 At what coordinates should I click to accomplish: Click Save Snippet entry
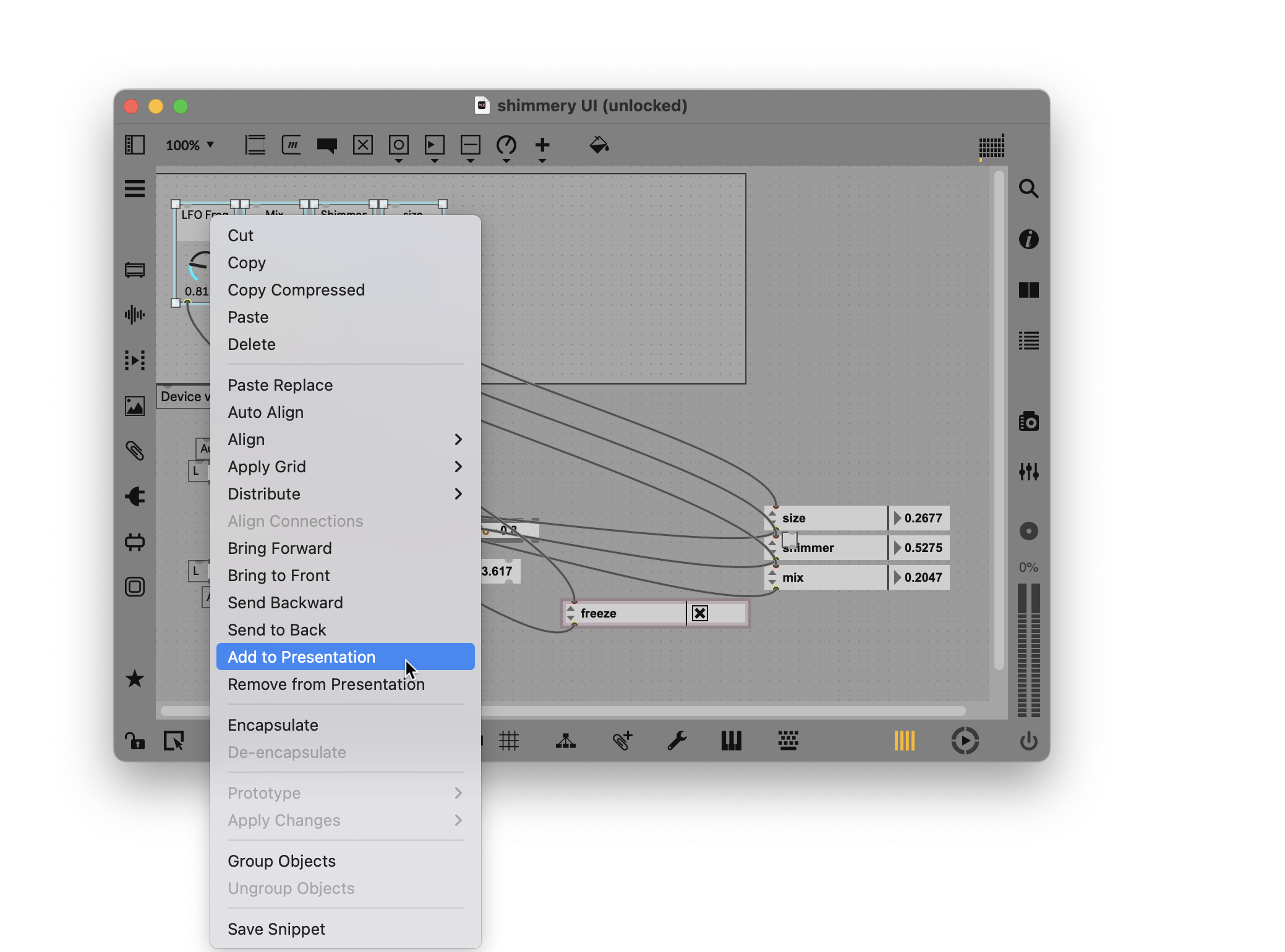tap(276, 929)
